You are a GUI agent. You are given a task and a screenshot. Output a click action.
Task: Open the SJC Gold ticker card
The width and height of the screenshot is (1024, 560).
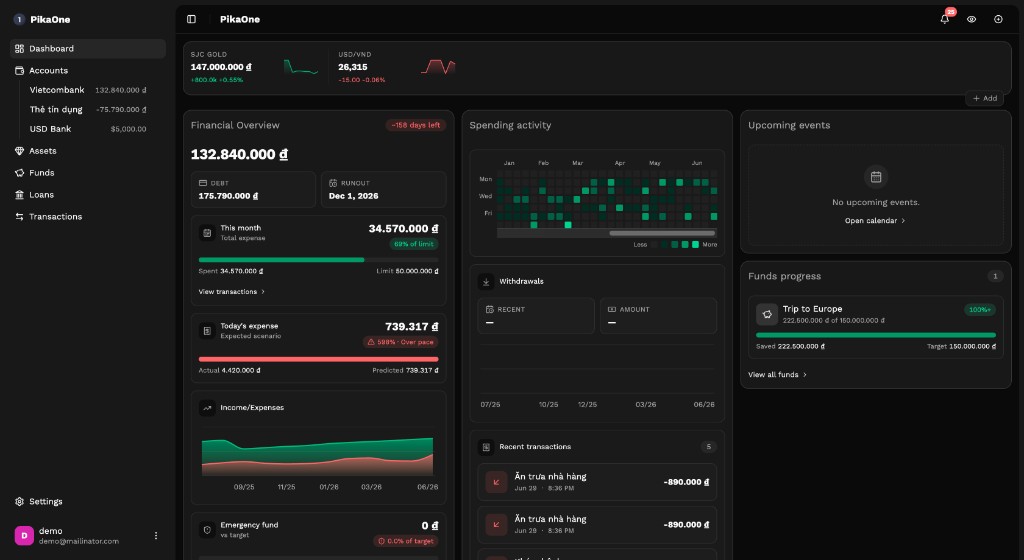click(x=256, y=67)
